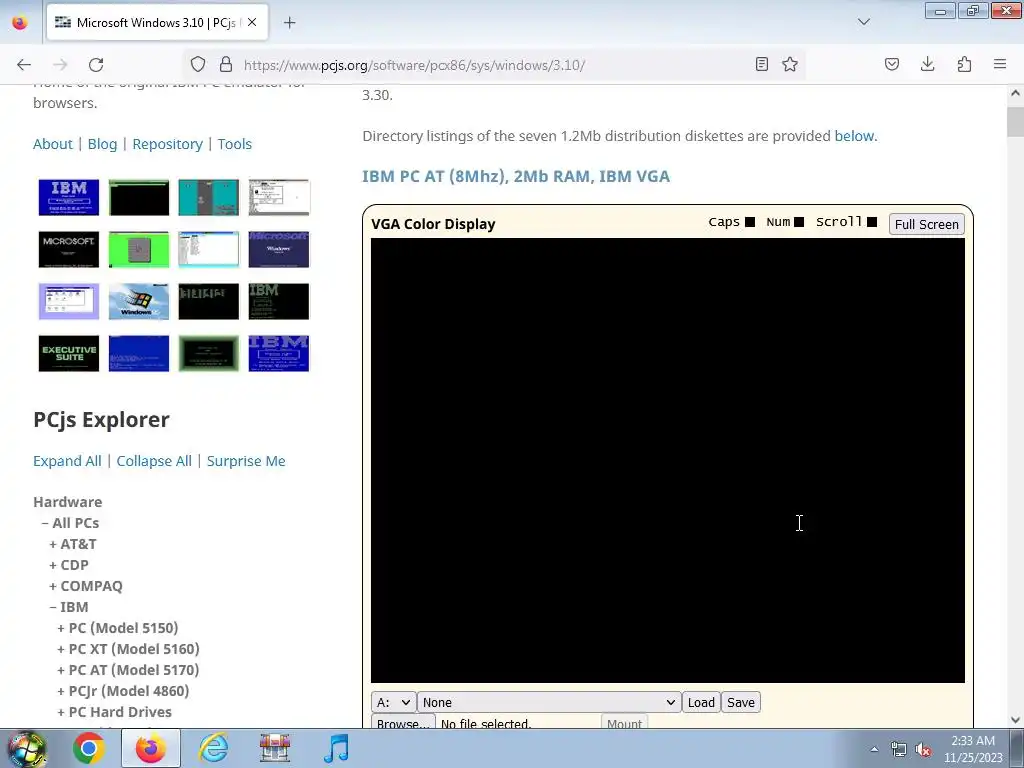
Task: Expand the CDP tree node
Action: pyautogui.click(x=69, y=565)
